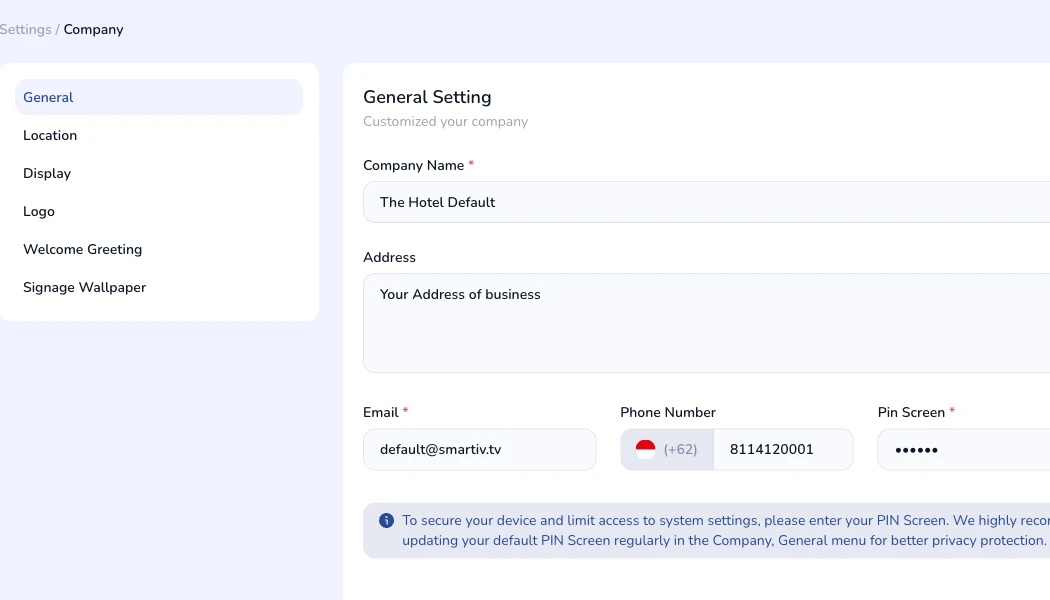
Task: Open the Signage Wallpaper section
Action: point(159,287)
